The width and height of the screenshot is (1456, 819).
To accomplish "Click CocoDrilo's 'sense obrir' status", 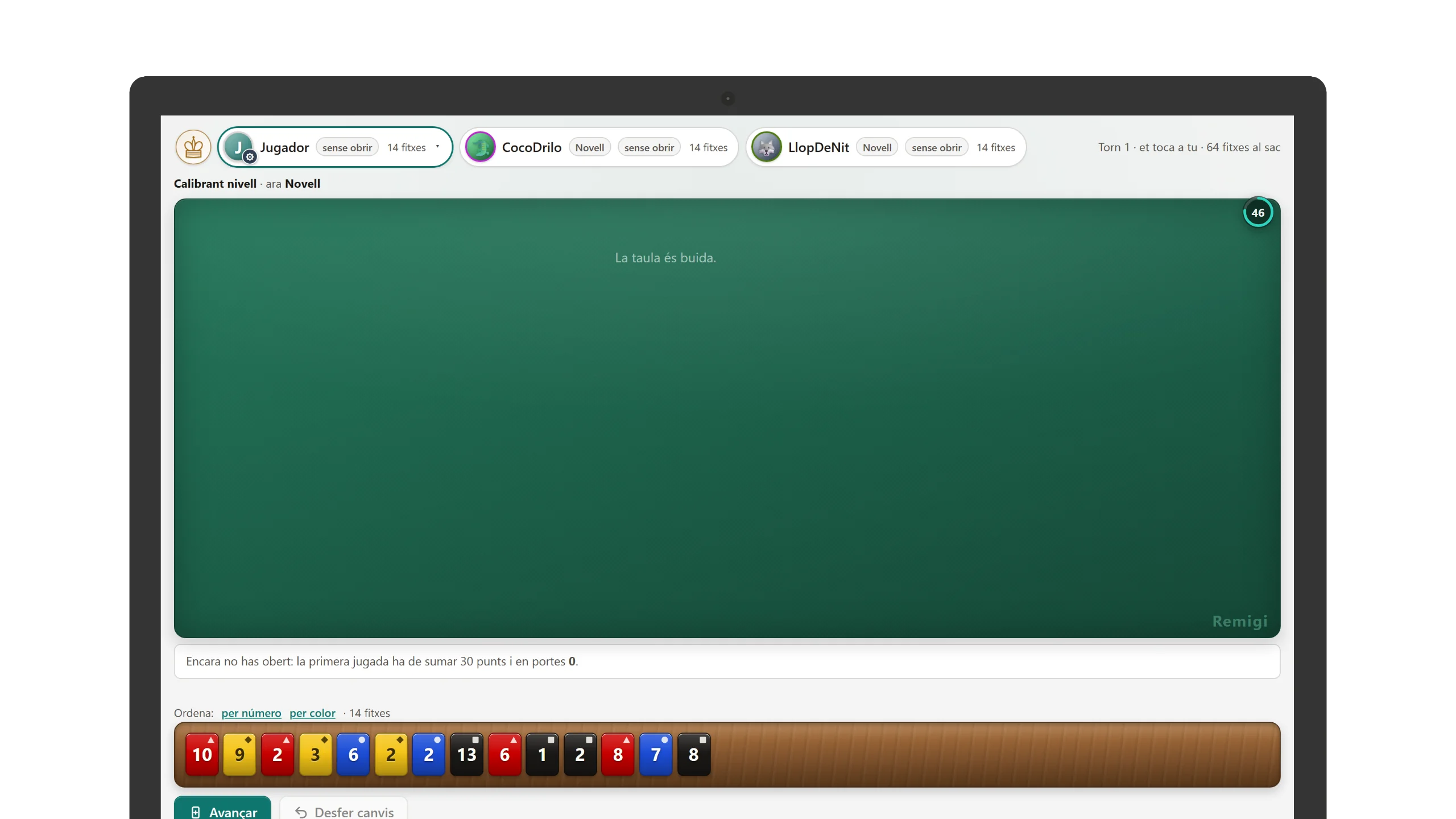I will click(x=649, y=147).
